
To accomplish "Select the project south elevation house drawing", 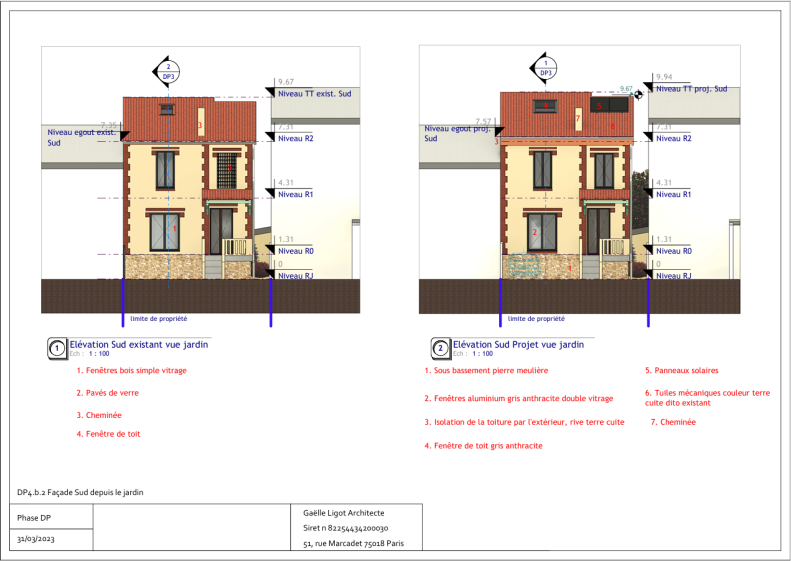I will pos(567,185).
